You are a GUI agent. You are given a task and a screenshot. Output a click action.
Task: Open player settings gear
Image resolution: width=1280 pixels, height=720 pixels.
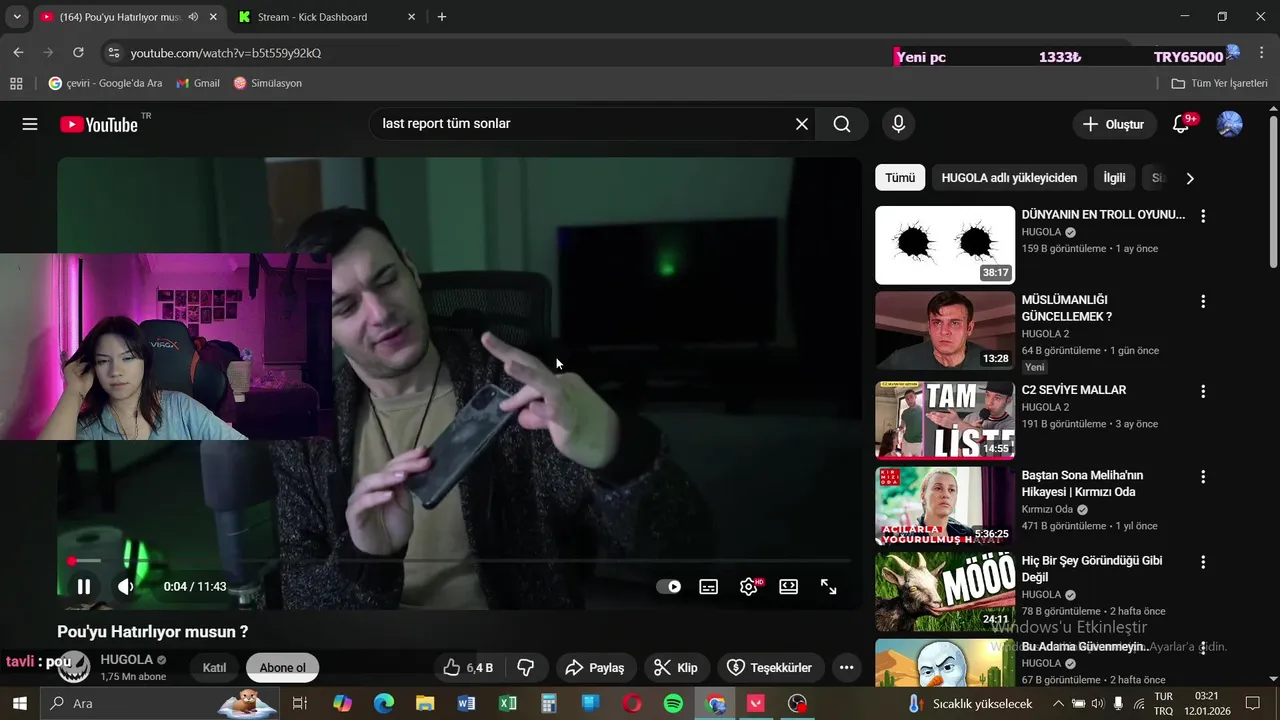[749, 587]
